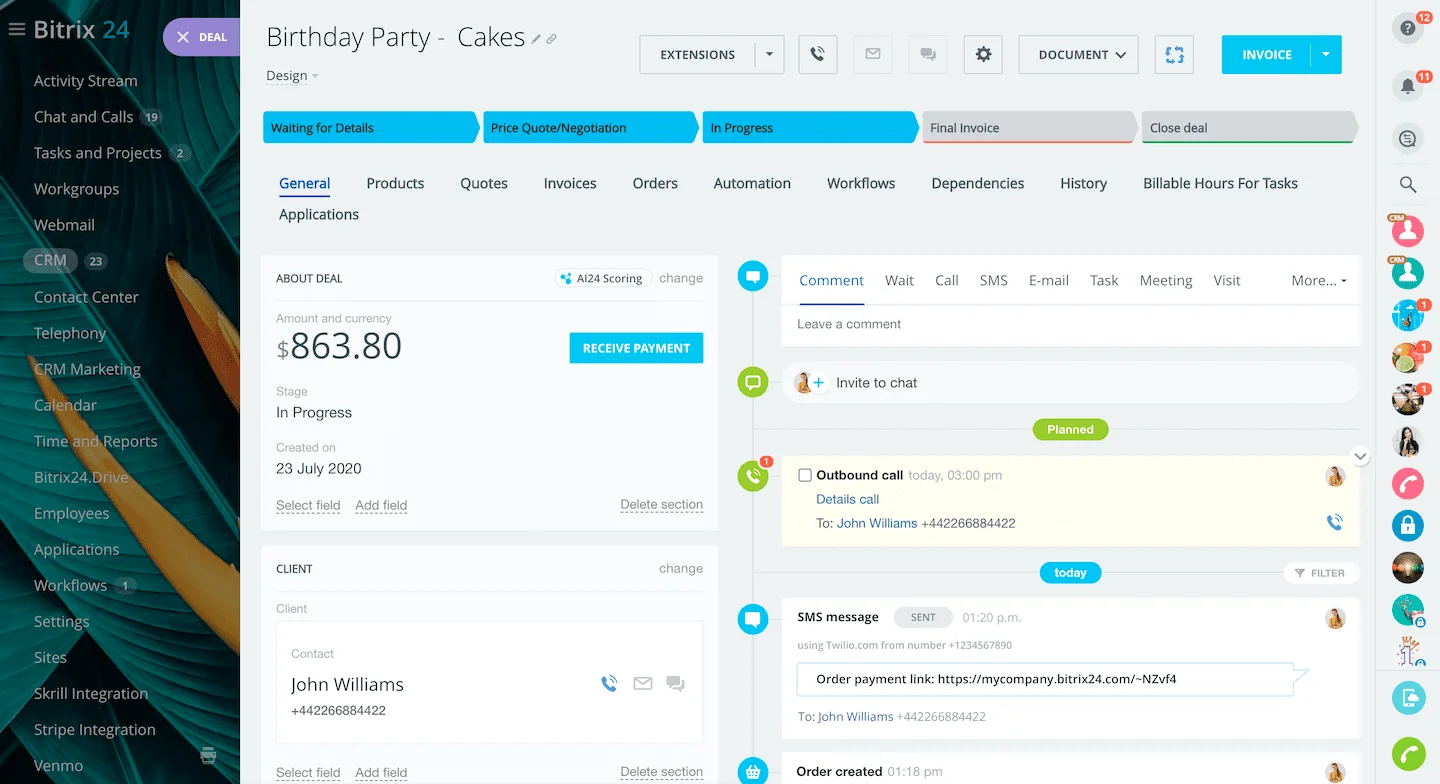Click the padlock icon in right sidebar
This screenshot has height=784, width=1440.
click(x=1408, y=524)
